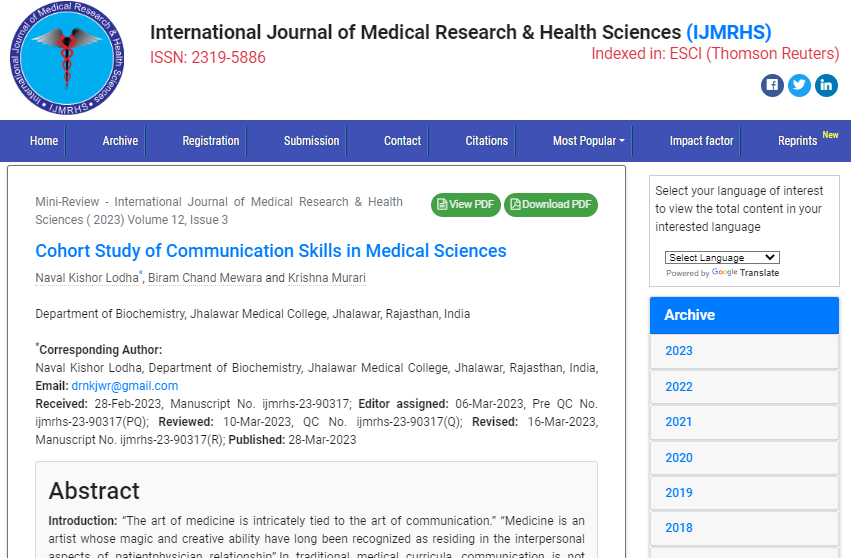Viewport: 851px width, 558px height.
Task: Go to Home in the navigation bar
Action: point(44,141)
